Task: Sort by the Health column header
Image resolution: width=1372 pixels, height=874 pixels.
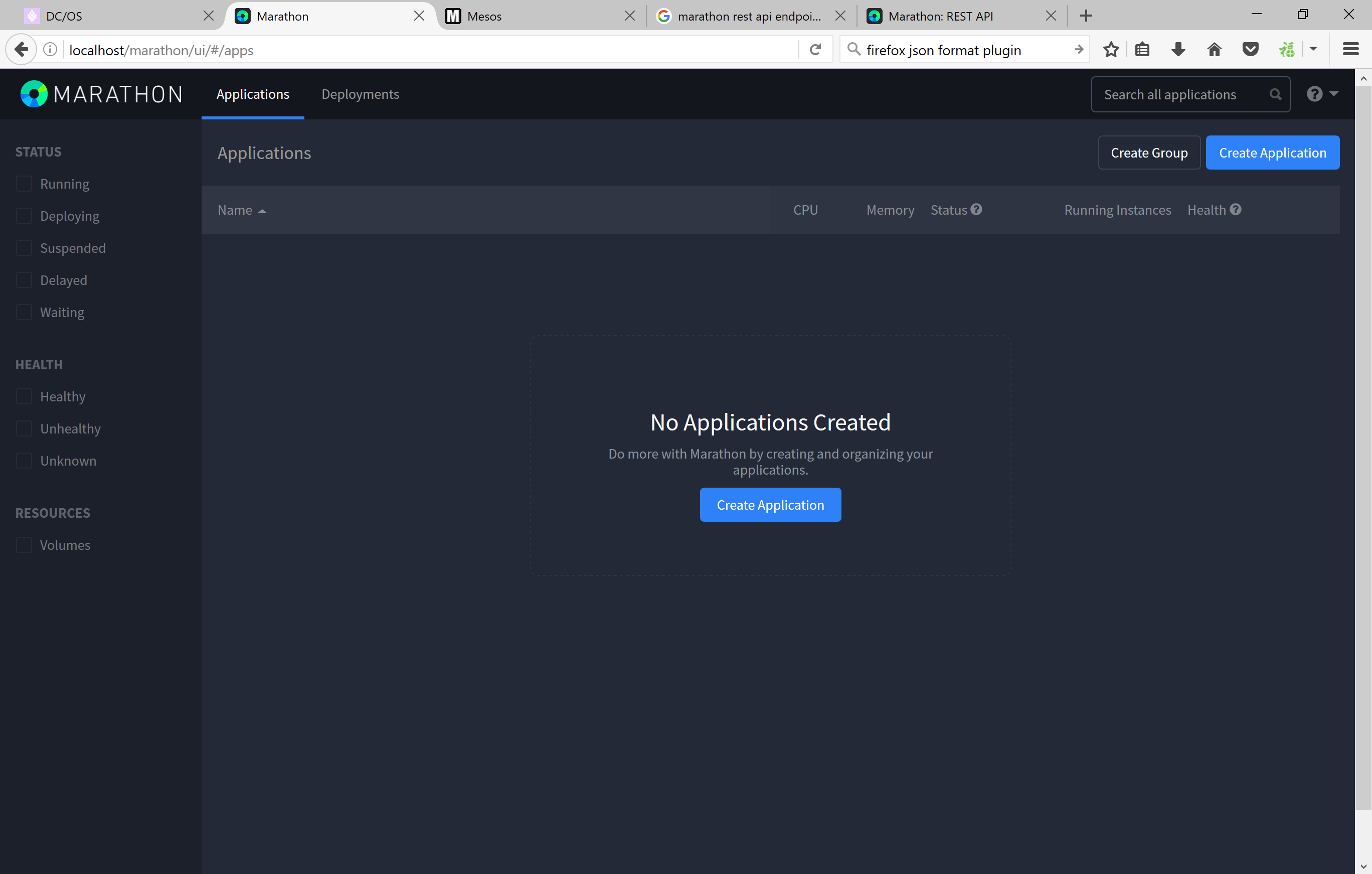Action: click(x=1206, y=210)
